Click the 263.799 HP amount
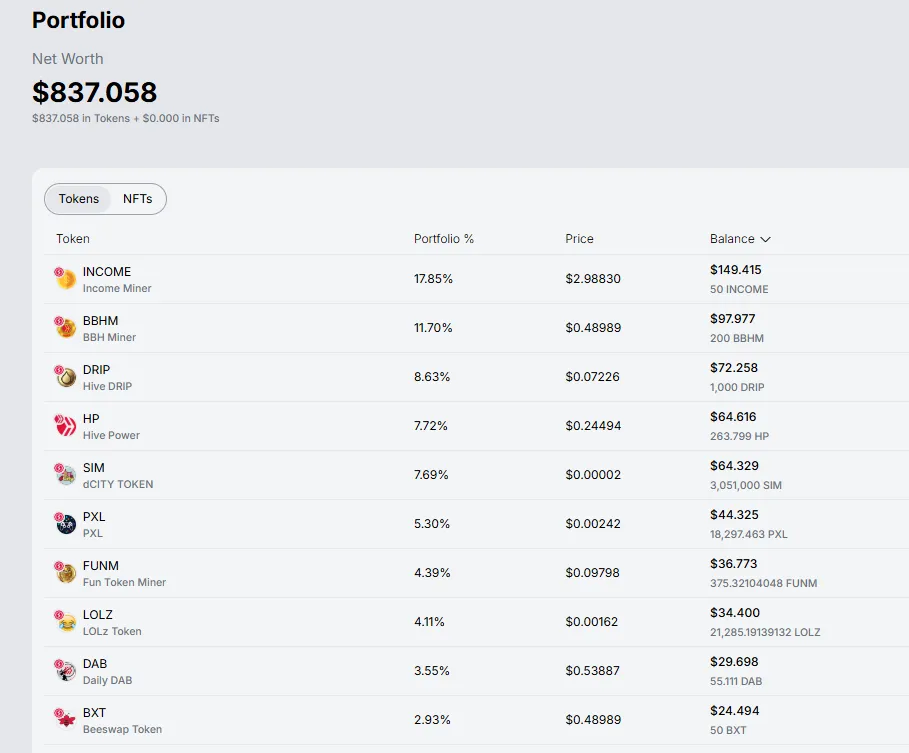909x753 pixels. 740,436
